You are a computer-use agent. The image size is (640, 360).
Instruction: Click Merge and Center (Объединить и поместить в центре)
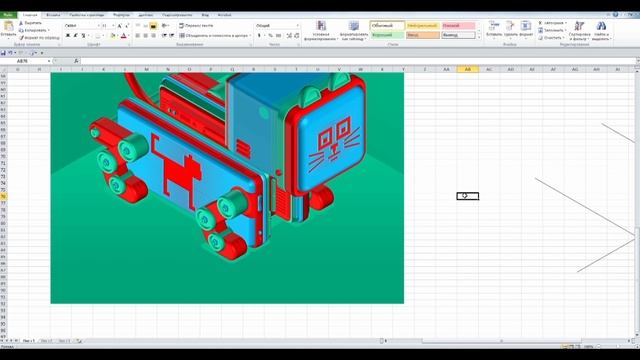[x=215, y=36]
